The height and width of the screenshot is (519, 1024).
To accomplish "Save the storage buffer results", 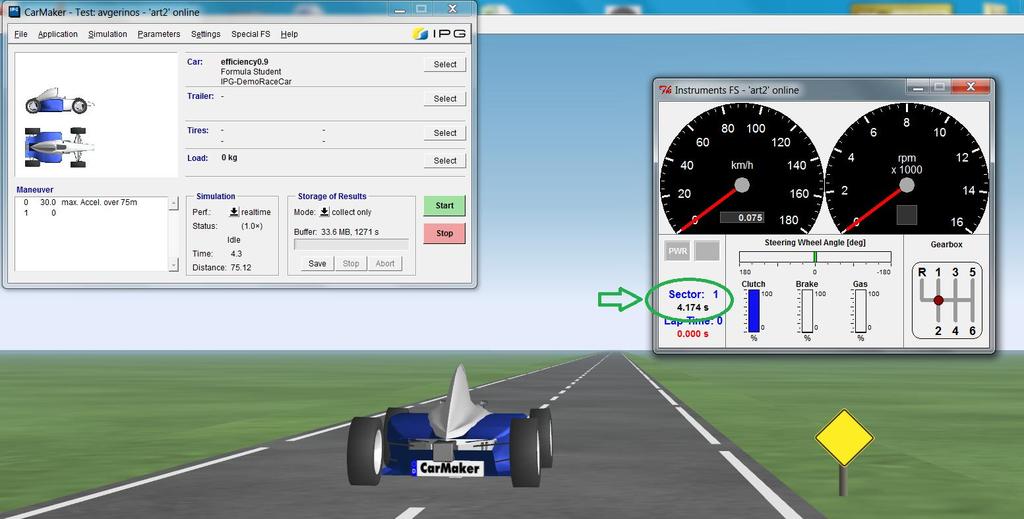I will pyautogui.click(x=317, y=264).
